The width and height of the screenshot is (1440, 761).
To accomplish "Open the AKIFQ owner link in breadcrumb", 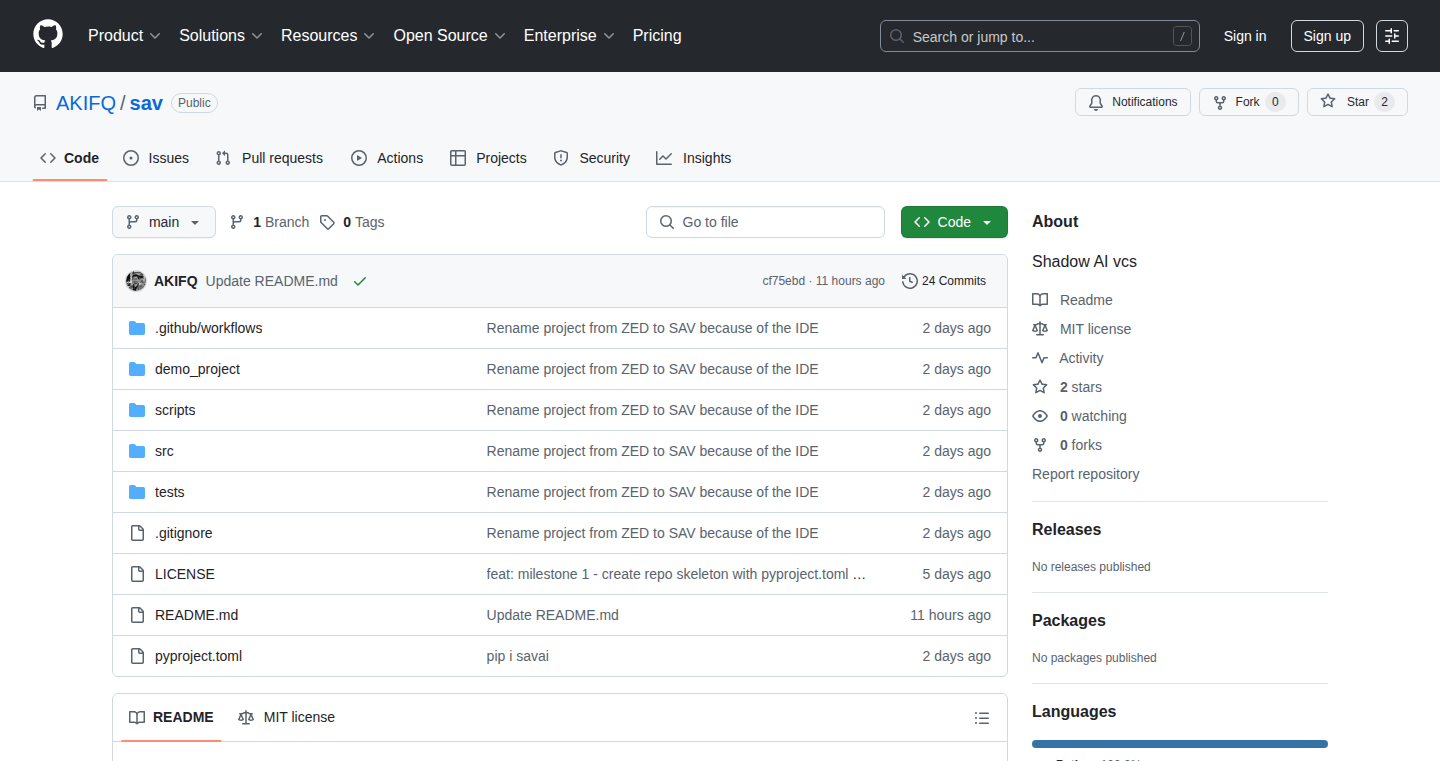I will click(86, 103).
